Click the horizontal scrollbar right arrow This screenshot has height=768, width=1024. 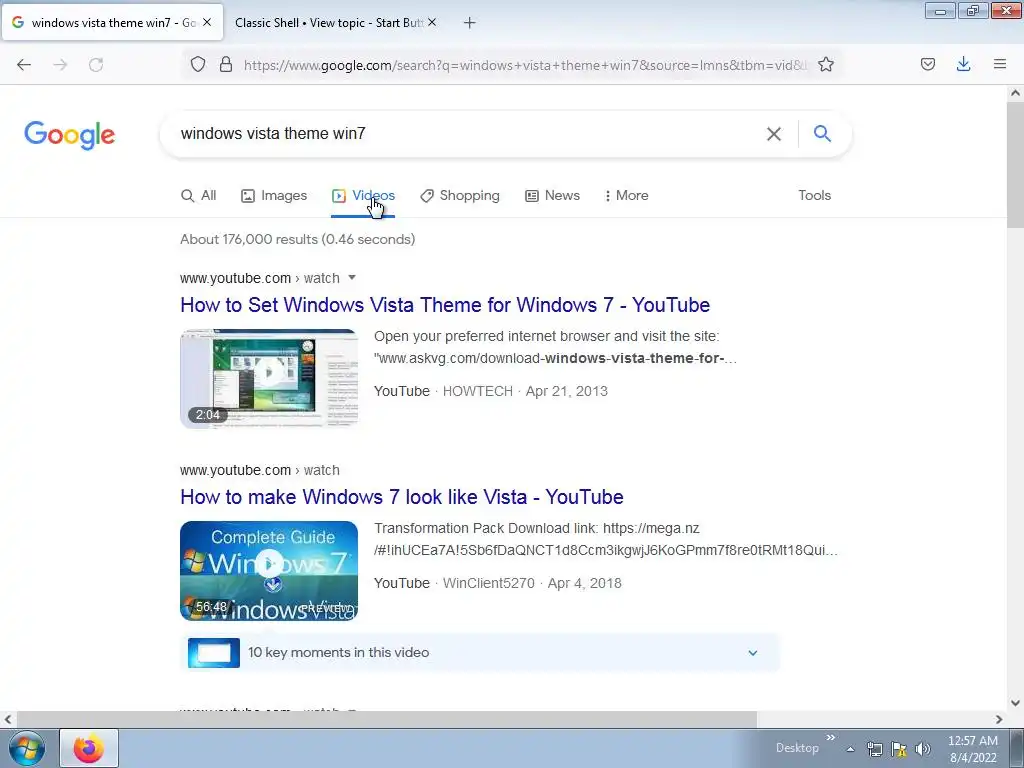[999, 719]
